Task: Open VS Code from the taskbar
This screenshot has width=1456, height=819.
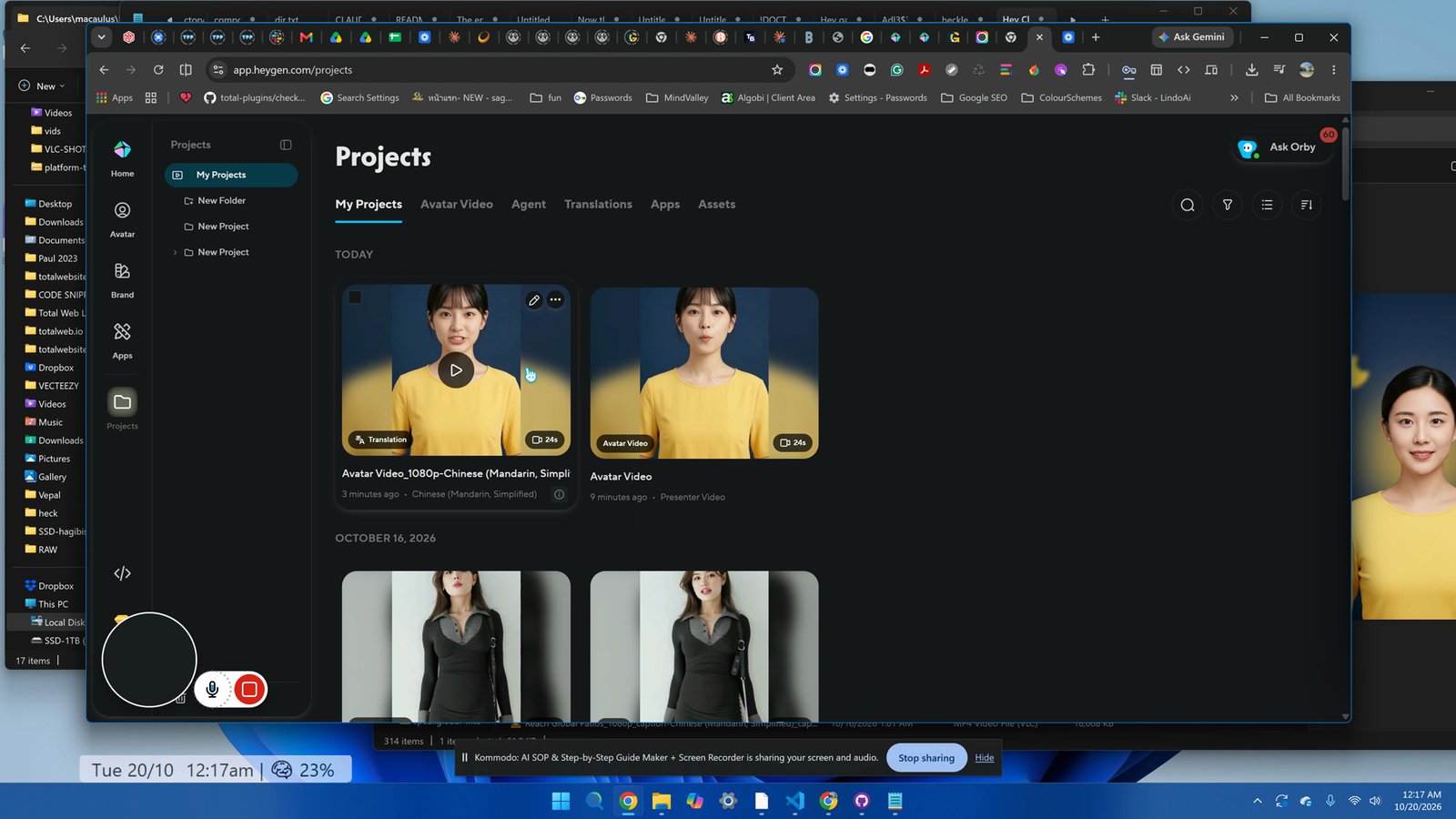Action: pos(794,801)
